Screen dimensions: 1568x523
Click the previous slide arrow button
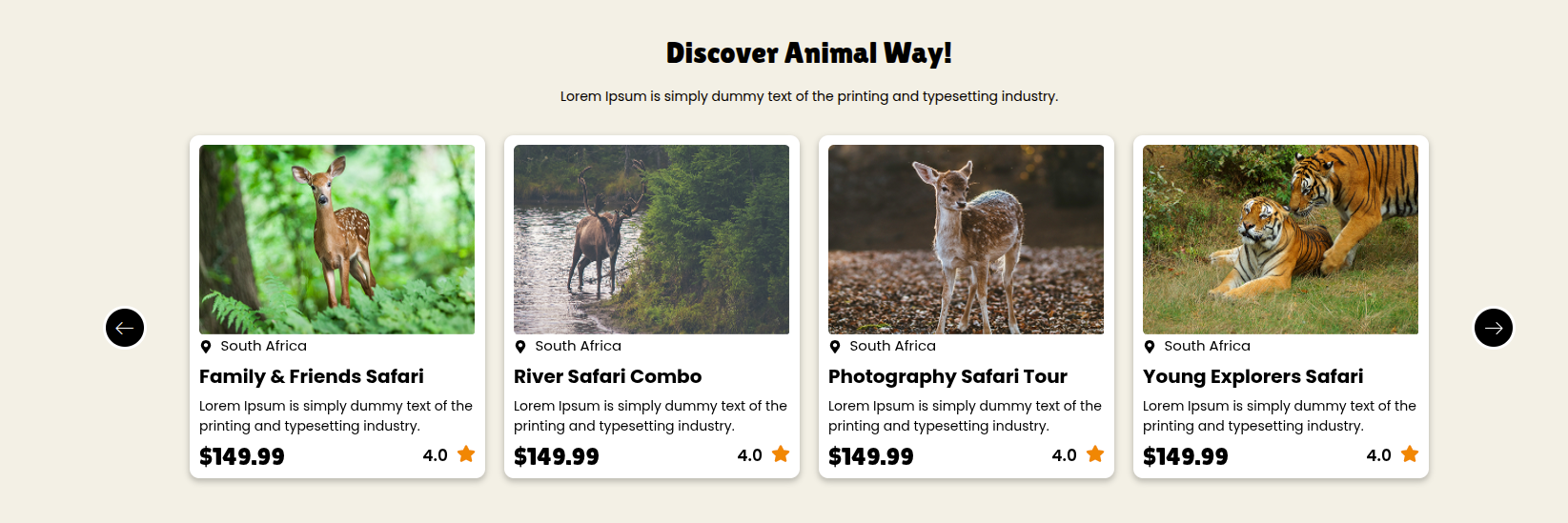tap(125, 328)
